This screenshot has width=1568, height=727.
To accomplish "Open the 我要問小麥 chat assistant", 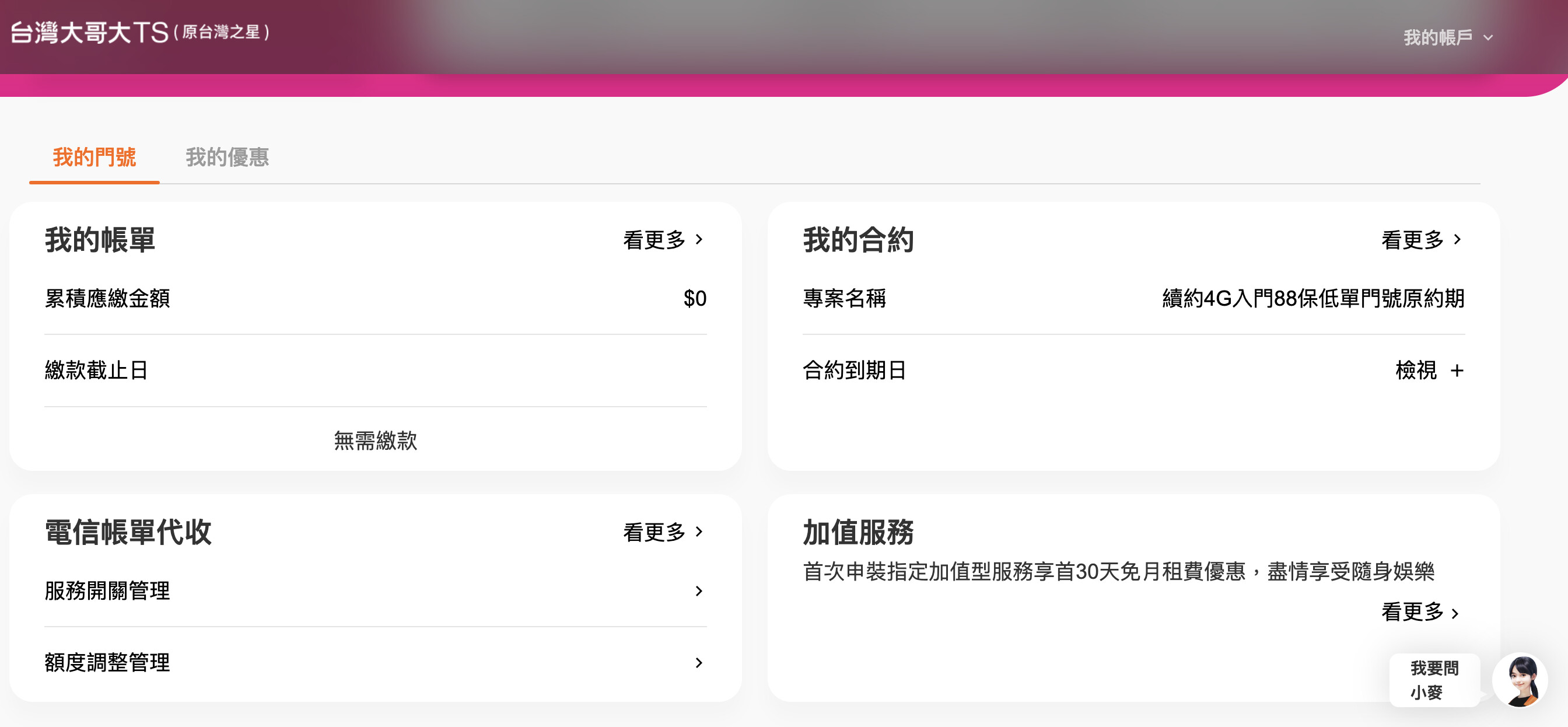I will pyautogui.click(x=1434, y=680).
